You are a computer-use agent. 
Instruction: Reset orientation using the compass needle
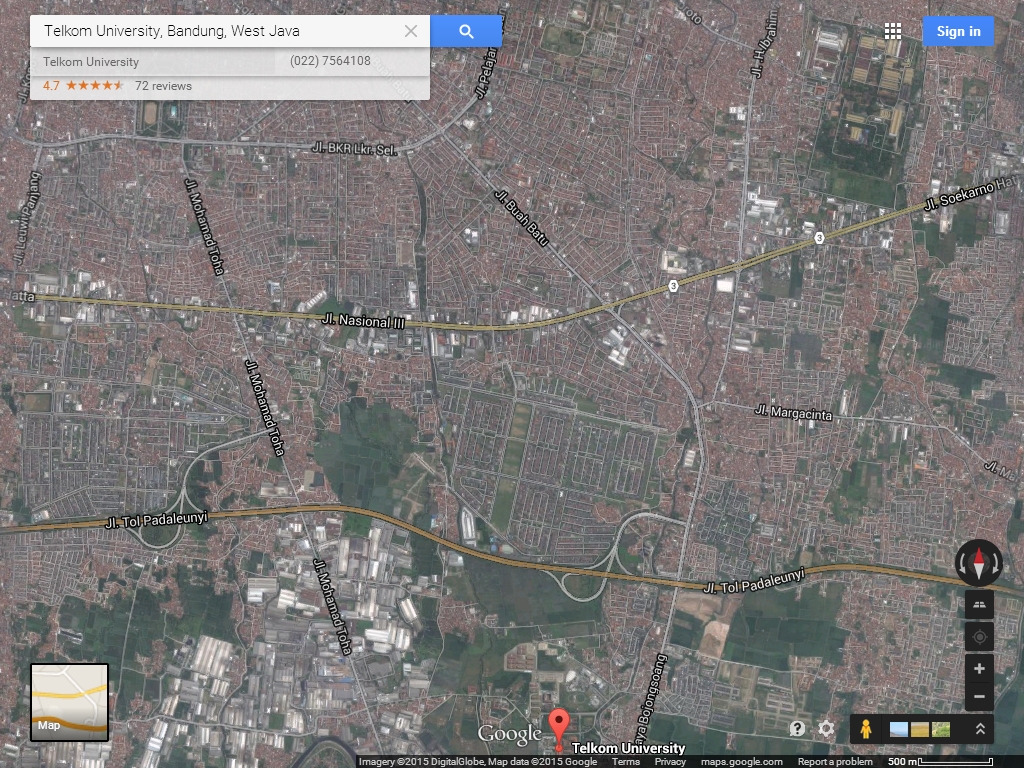tap(978, 562)
